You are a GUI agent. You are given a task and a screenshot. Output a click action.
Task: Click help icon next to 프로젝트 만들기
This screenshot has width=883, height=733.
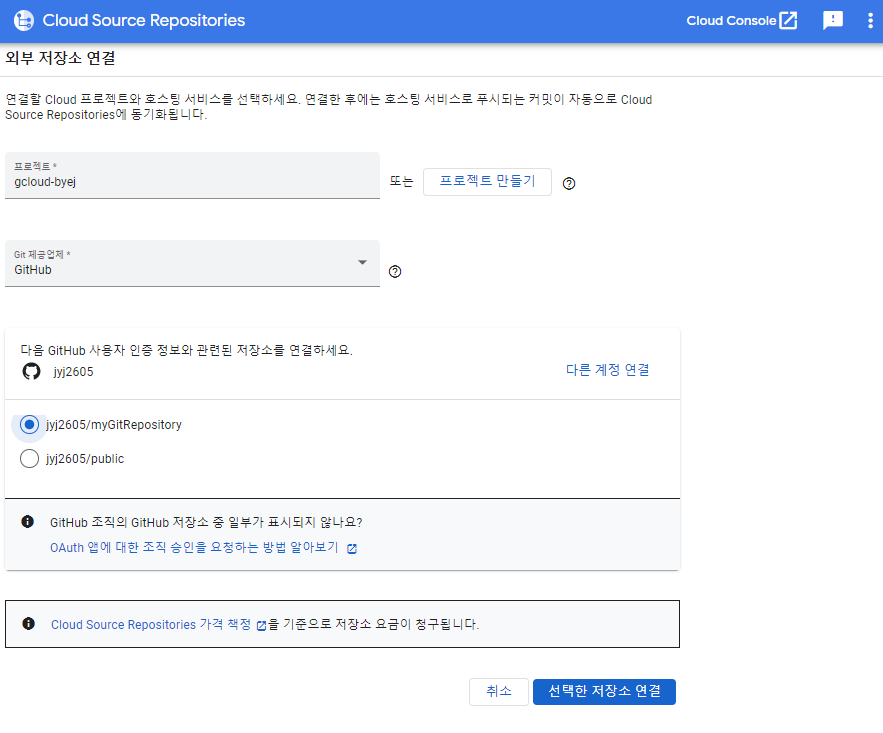(x=569, y=183)
